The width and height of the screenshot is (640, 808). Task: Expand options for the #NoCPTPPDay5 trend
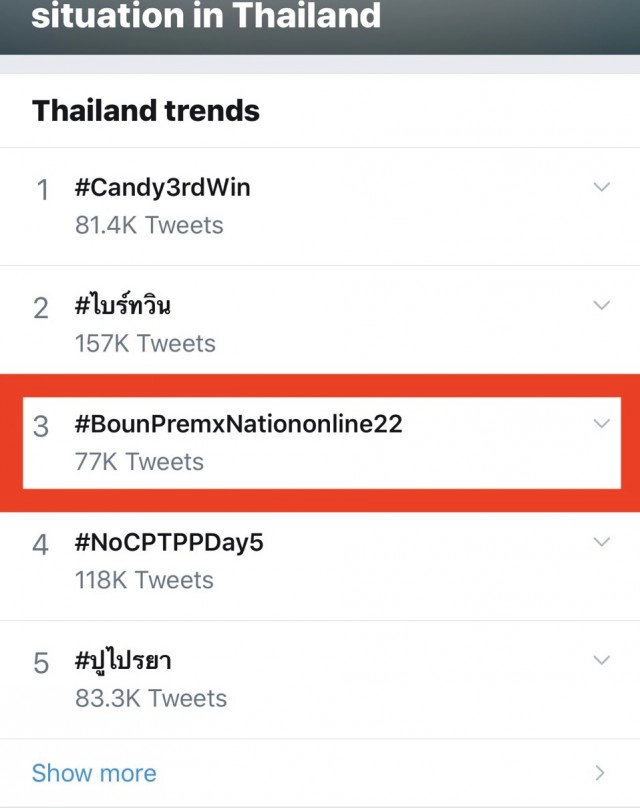(601, 542)
